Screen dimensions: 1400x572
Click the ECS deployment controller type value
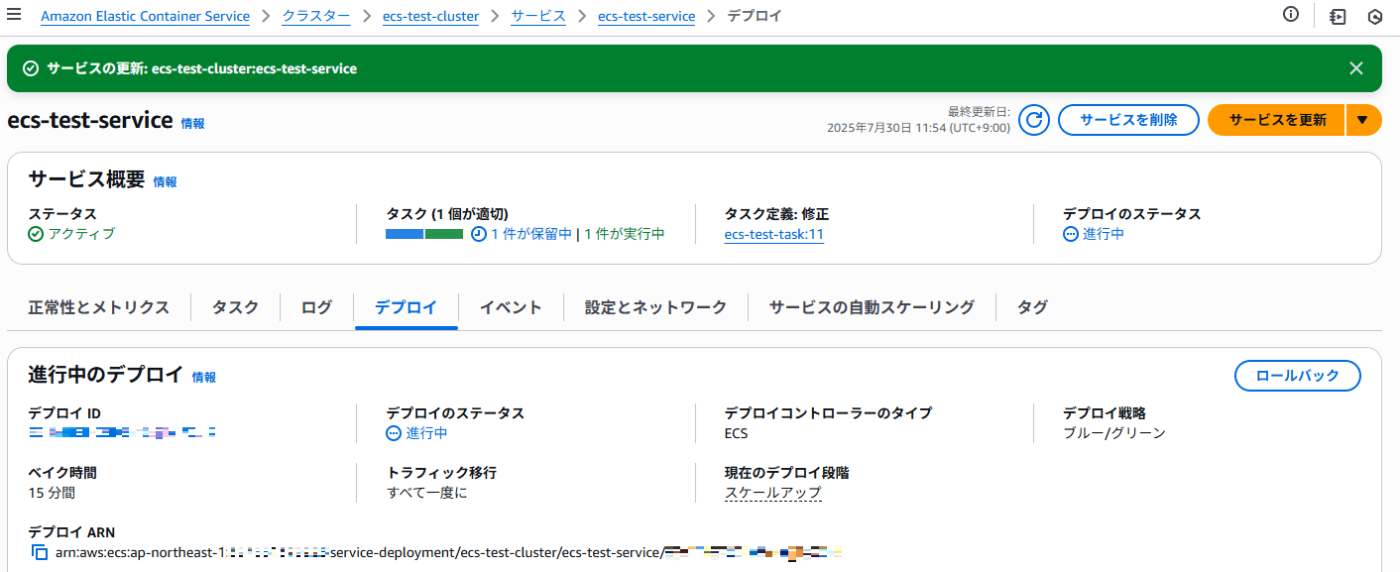tap(736, 433)
